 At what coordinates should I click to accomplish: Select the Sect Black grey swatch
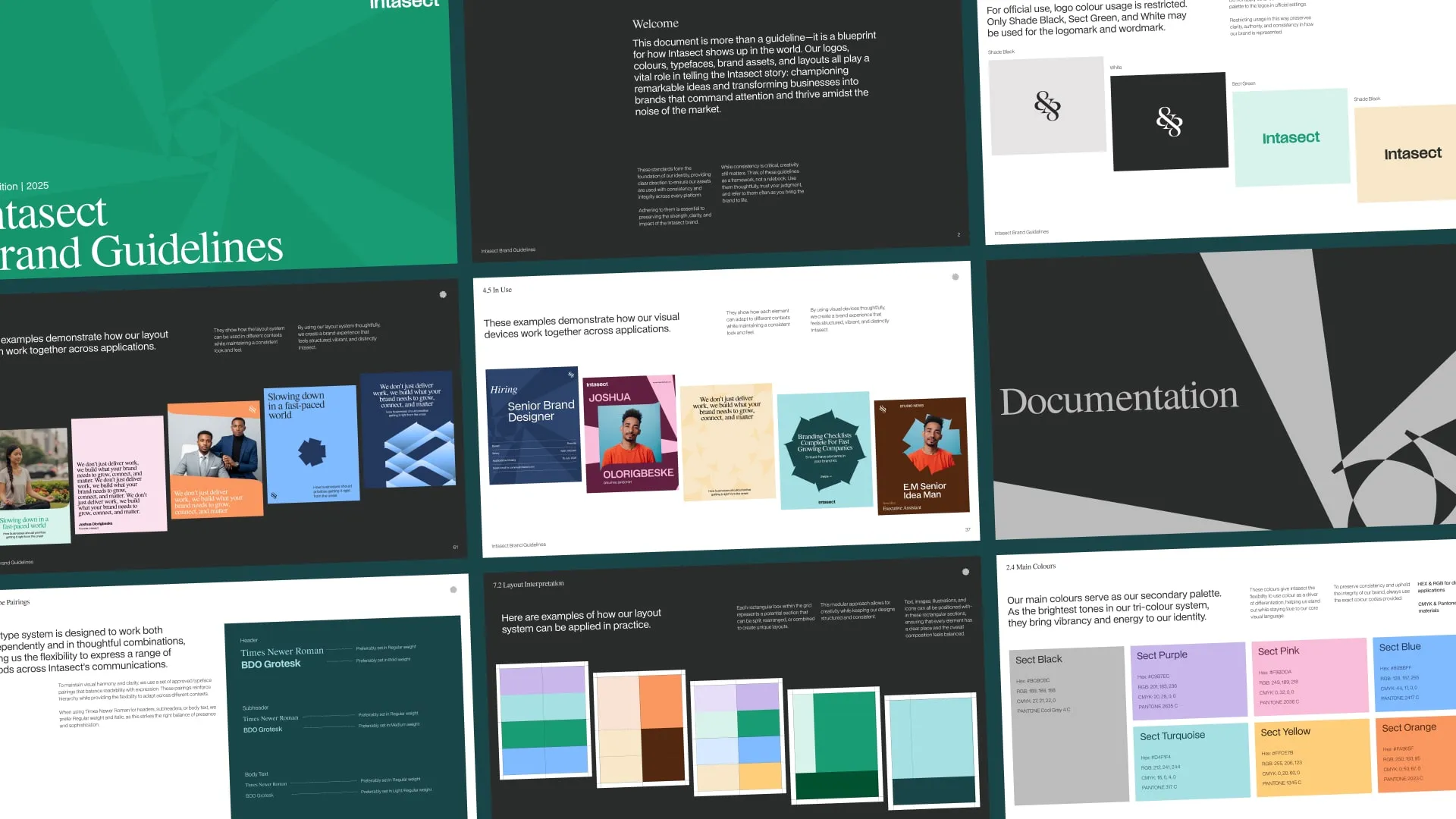coord(1068,724)
